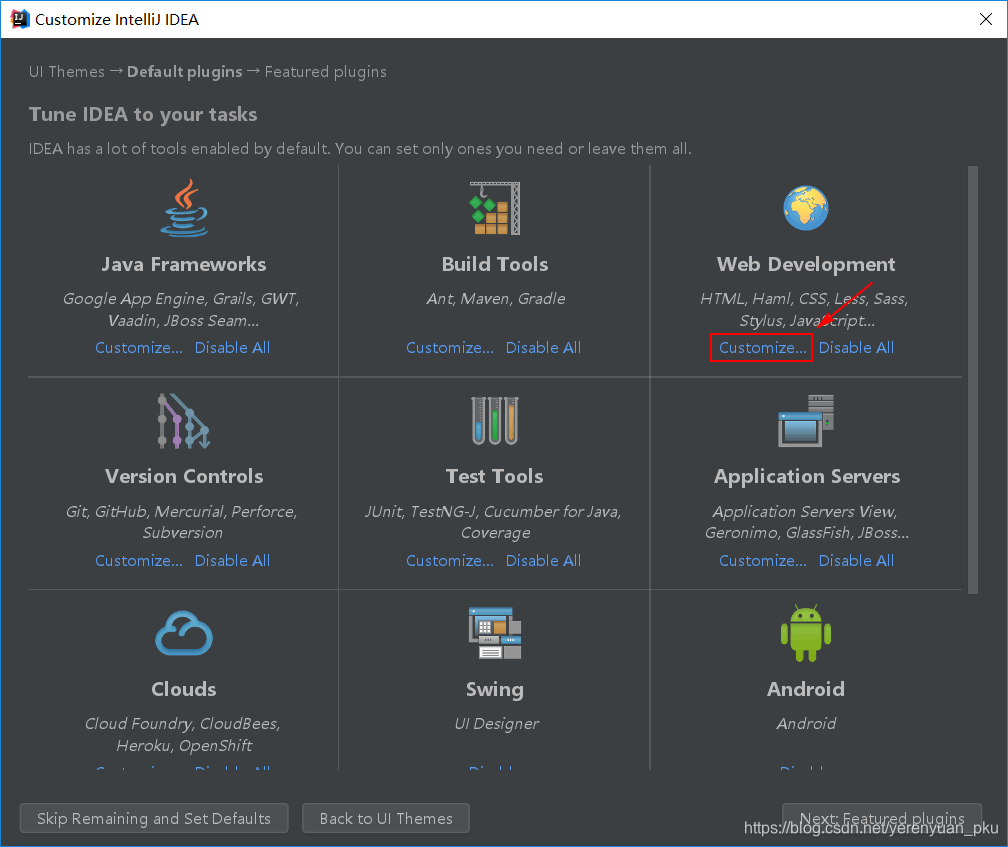Click the Version Controls heading
The width and height of the screenshot is (1008, 847).
pyautogui.click(x=184, y=476)
